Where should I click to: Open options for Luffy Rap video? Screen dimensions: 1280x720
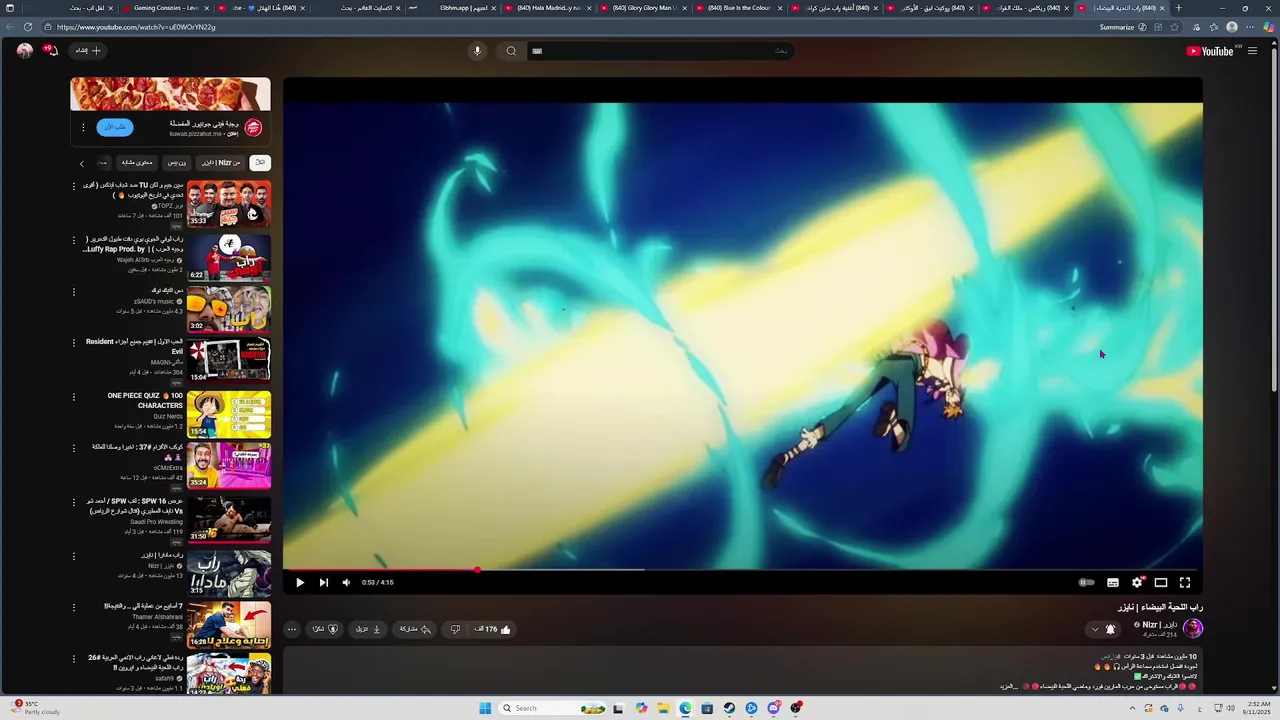73,240
